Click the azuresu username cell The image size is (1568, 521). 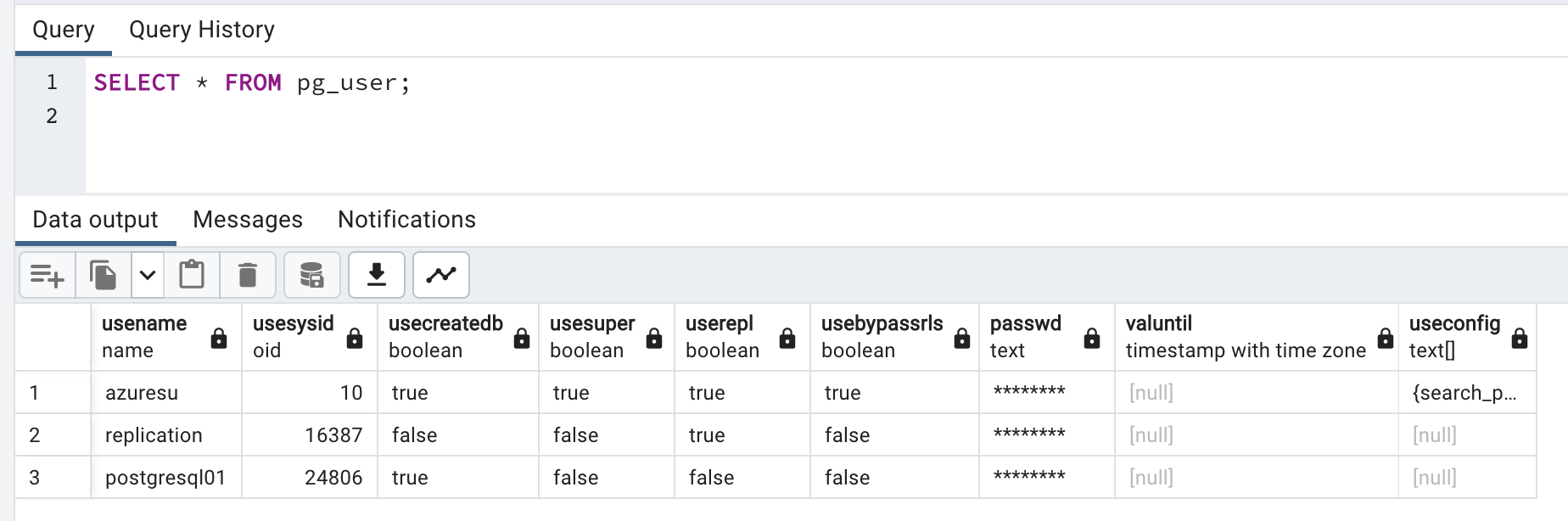pyautogui.click(x=142, y=393)
